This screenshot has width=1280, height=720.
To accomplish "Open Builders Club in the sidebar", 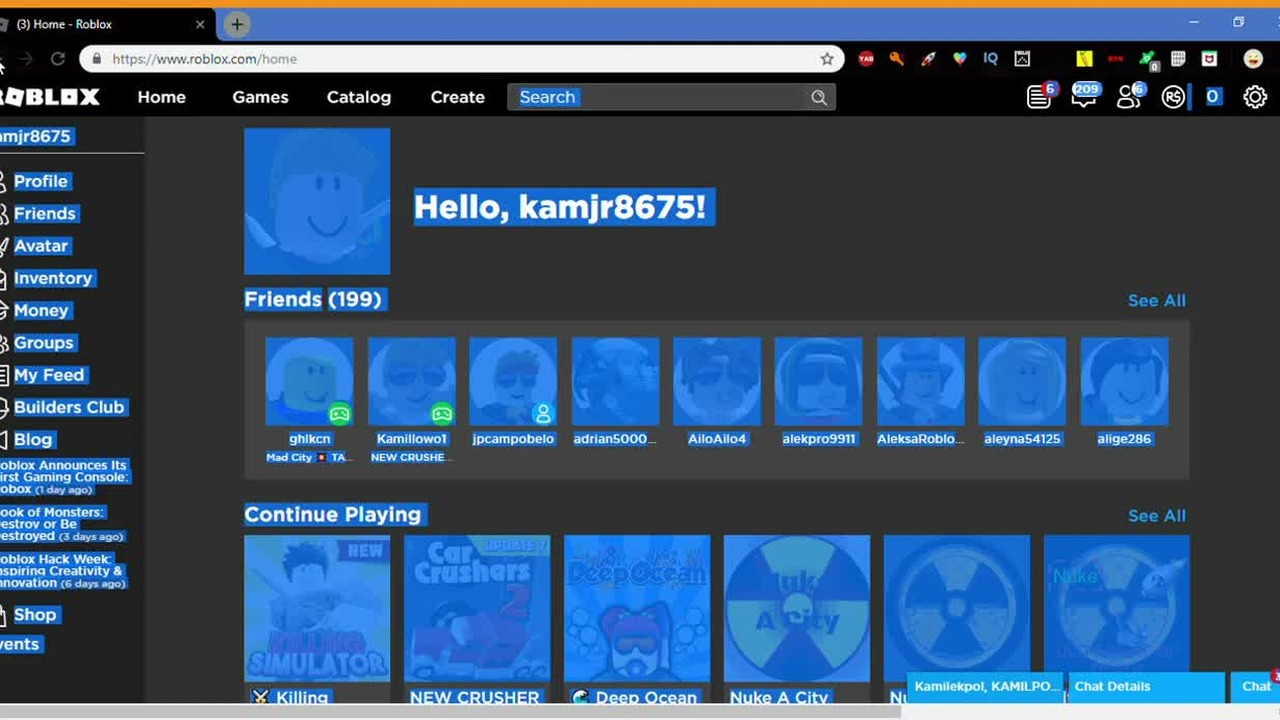I will (69, 407).
